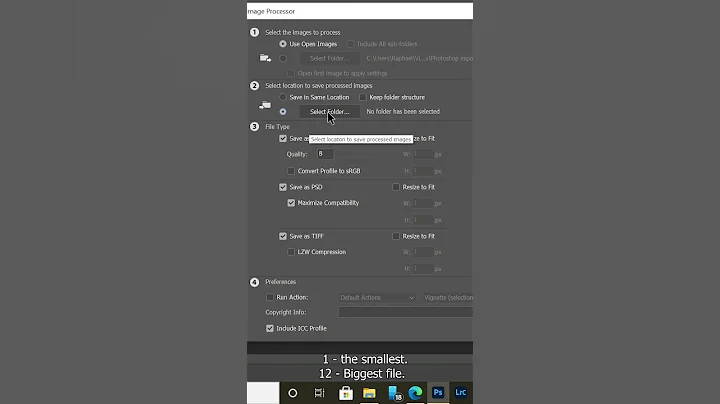The image size is (720, 404).
Task: Toggle Maximize Compatibility checkbox
Action: [x=291, y=203]
